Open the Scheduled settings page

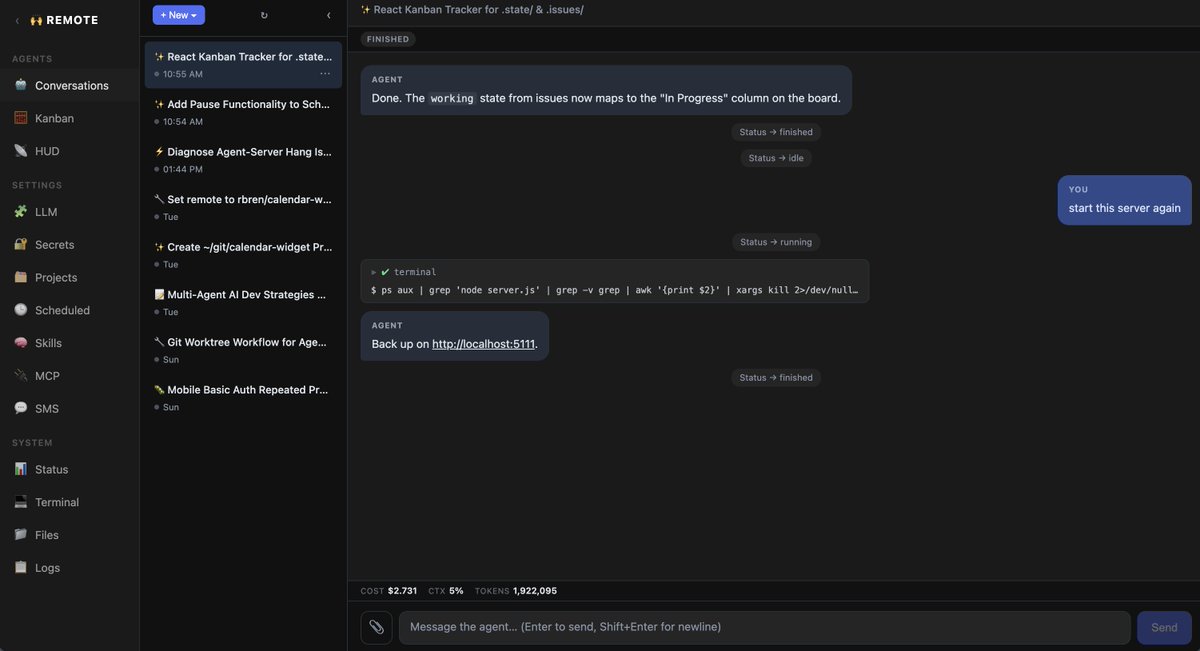[x=70, y=310]
